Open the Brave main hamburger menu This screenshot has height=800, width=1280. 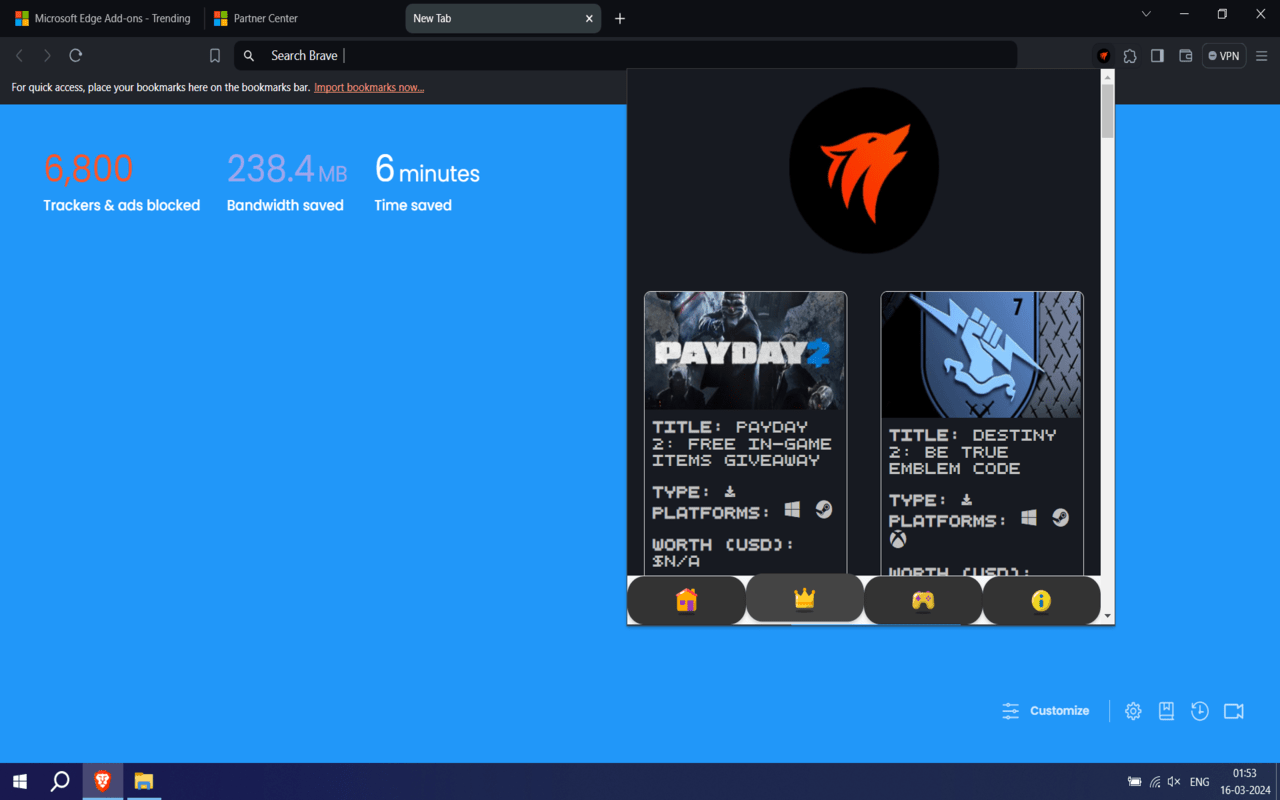tap(1262, 56)
